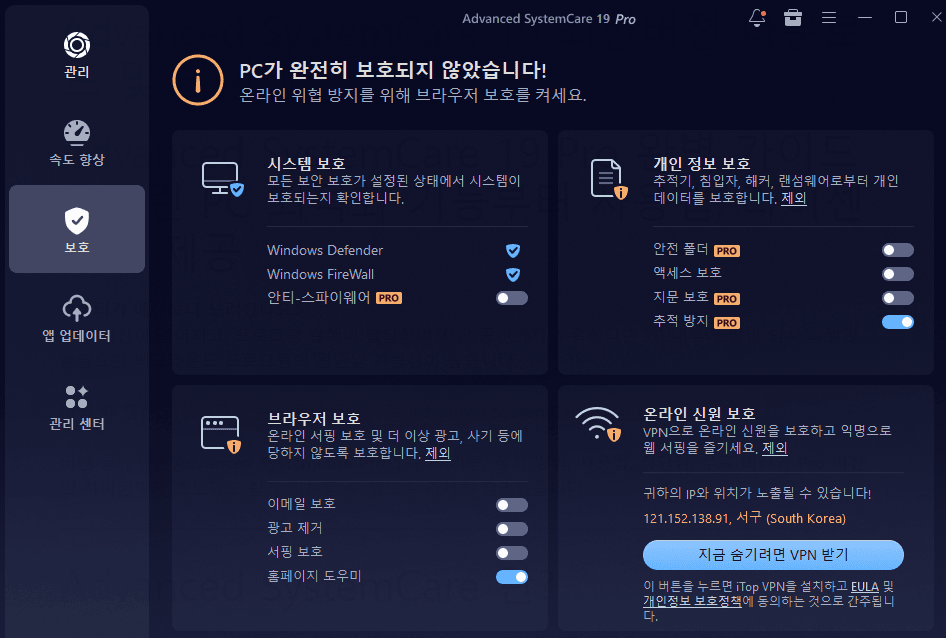The image size is (946, 638).
Task: Select the 보호 sidebar tab
Action: [x=77, y=229]
